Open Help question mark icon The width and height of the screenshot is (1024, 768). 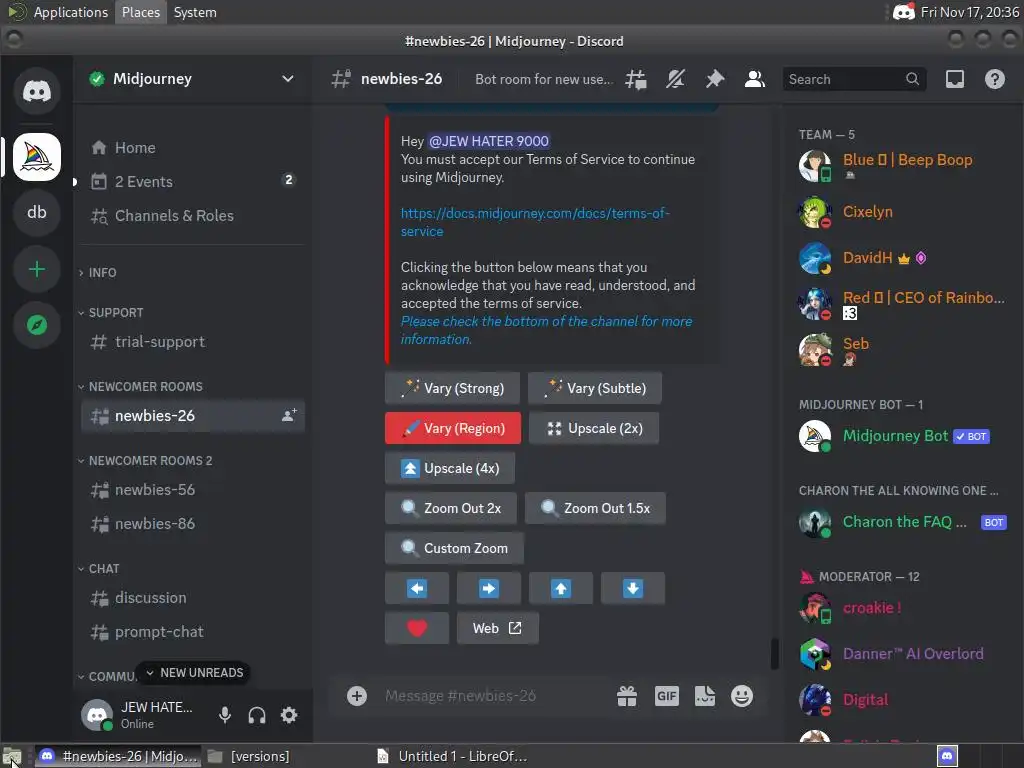[995, 79]
